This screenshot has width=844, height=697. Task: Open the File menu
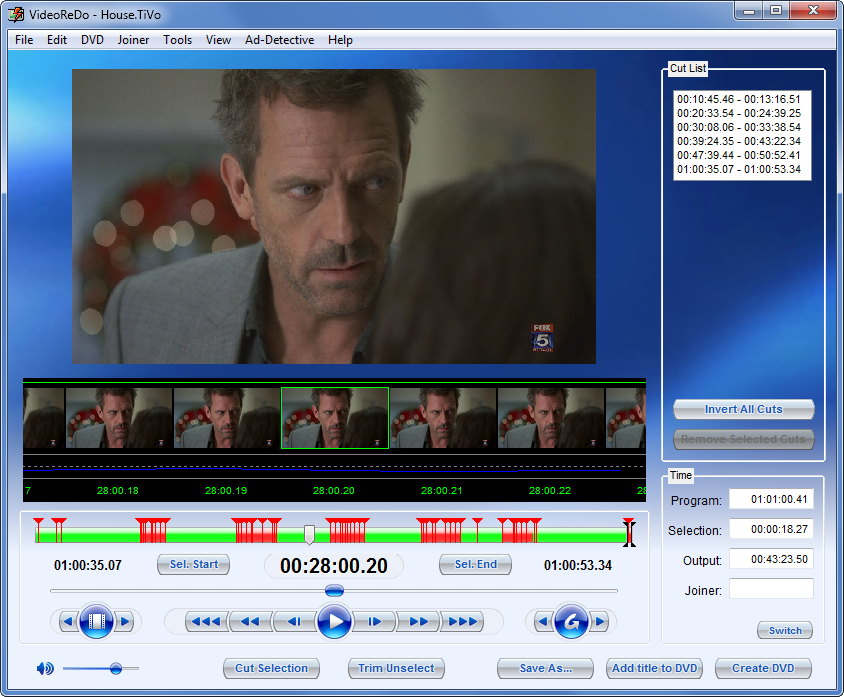24,40
